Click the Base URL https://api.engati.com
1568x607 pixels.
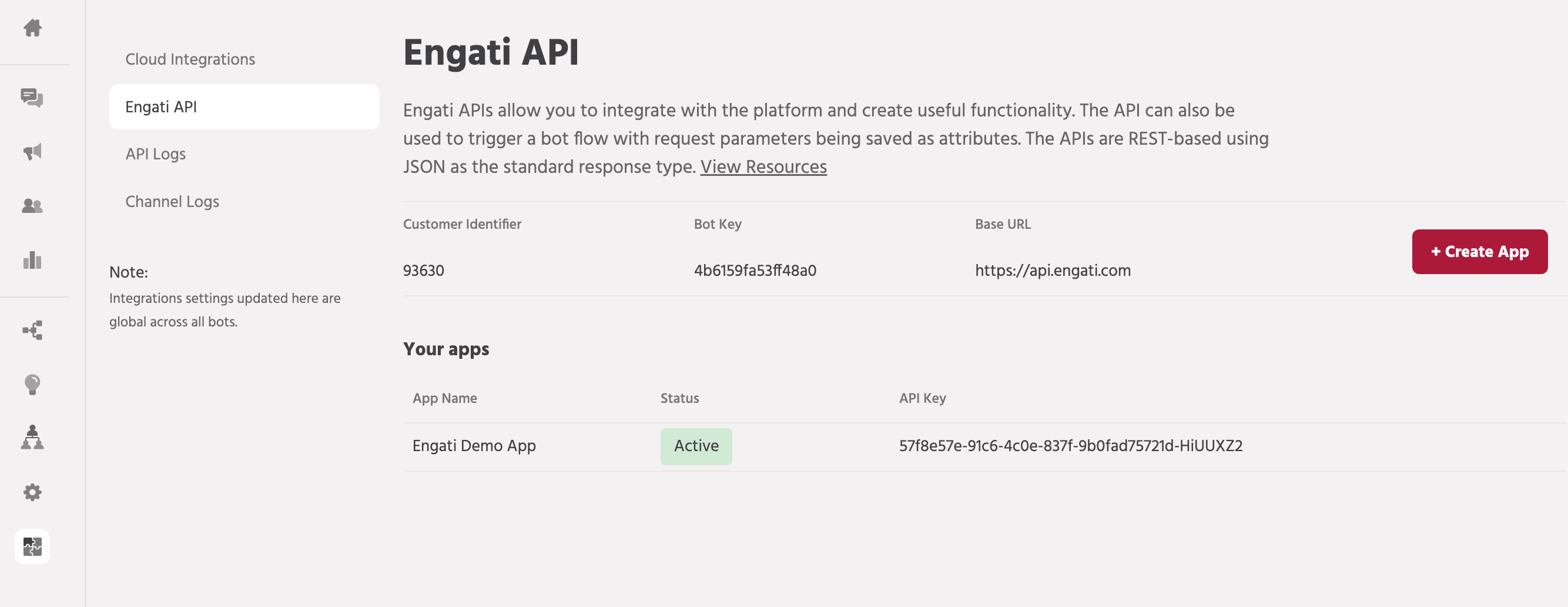[1053, 270]
